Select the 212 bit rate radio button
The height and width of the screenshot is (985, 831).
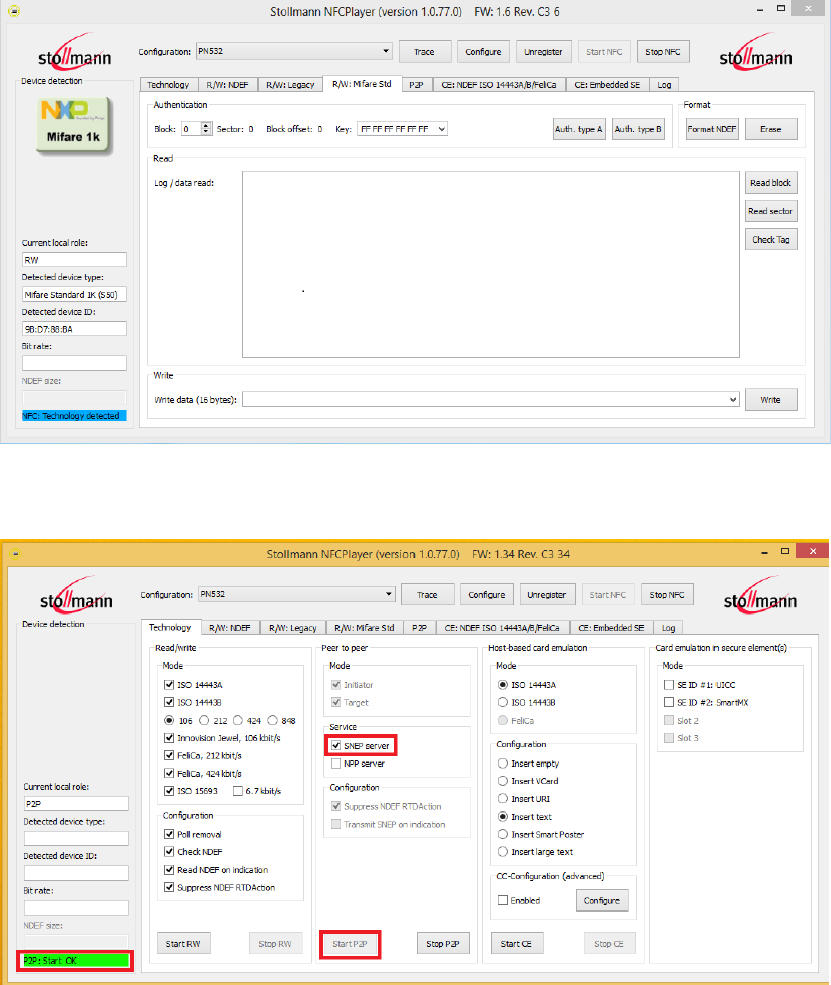click(204, 721)
